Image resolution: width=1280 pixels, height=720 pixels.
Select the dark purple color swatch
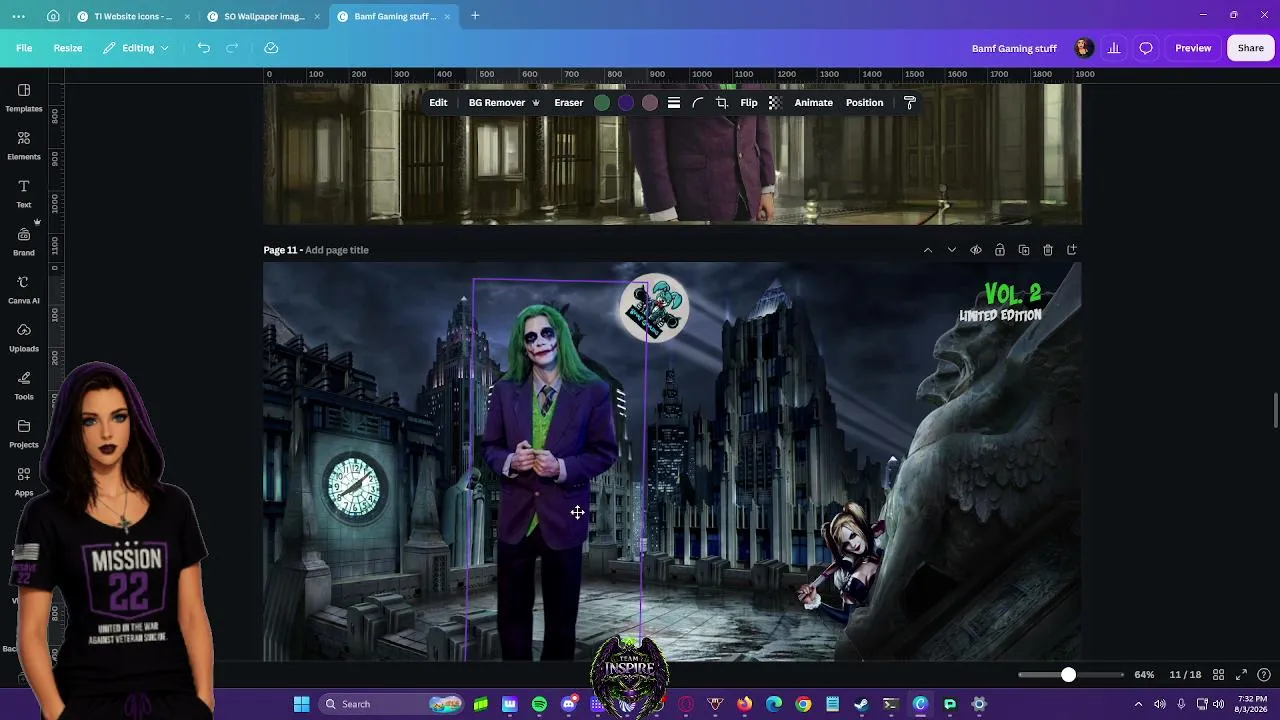[x=626, y=103]
